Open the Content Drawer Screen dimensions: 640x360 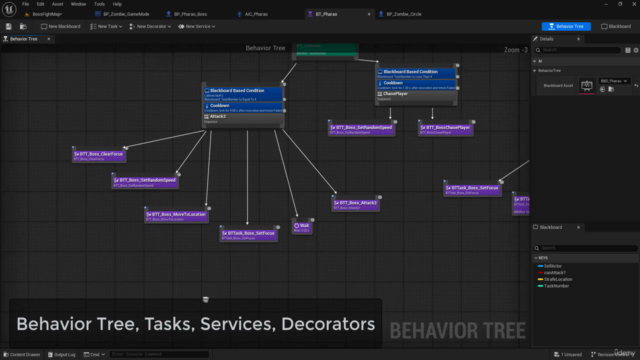22,355
